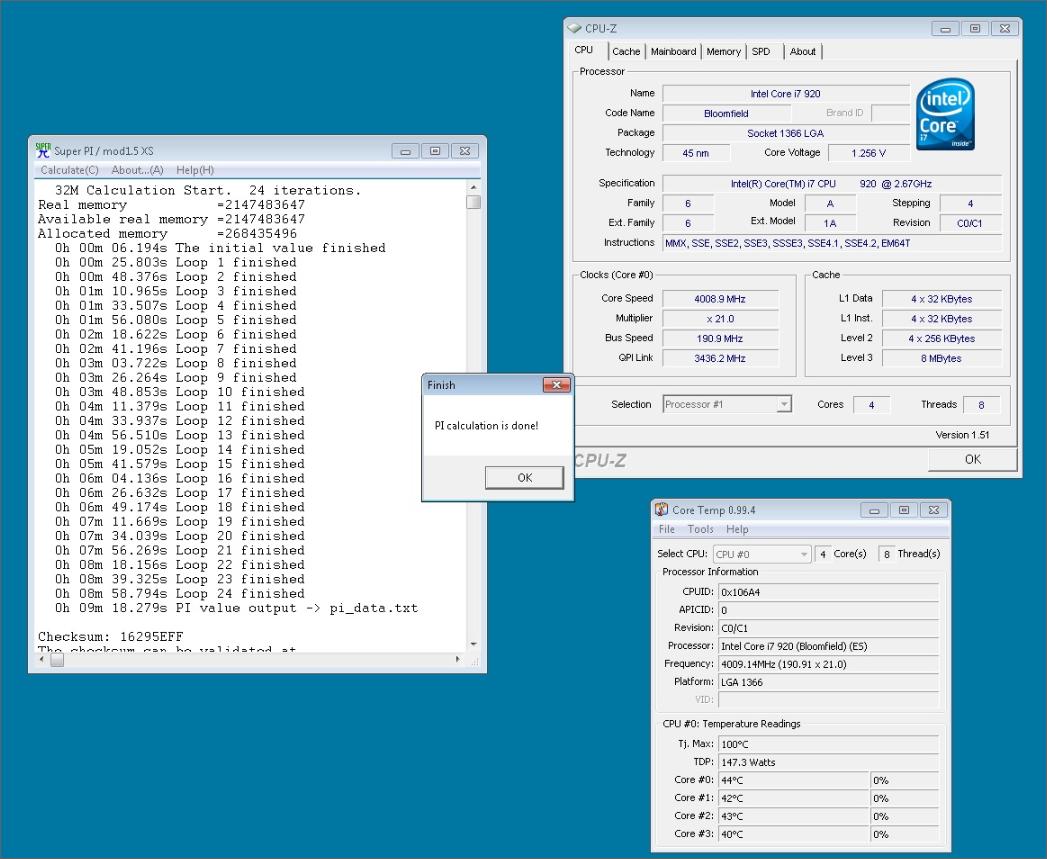
Task: Click the Super PI app icon in title bar
Action: [x=43, y=150]
